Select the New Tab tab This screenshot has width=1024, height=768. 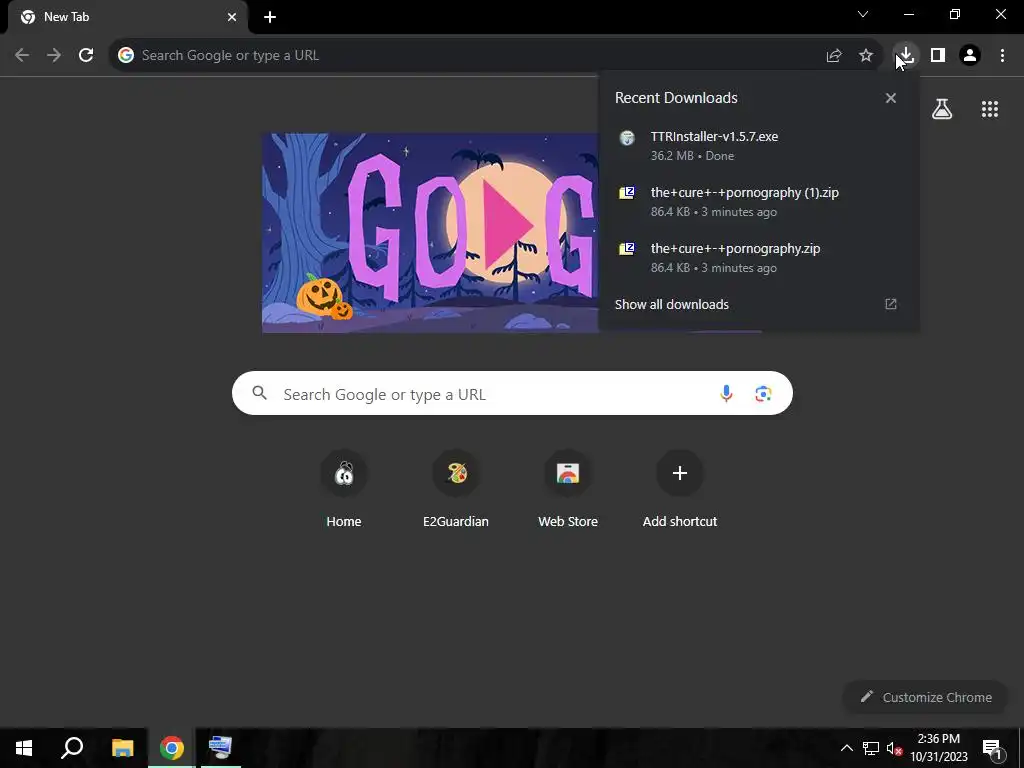coord(127,17)
